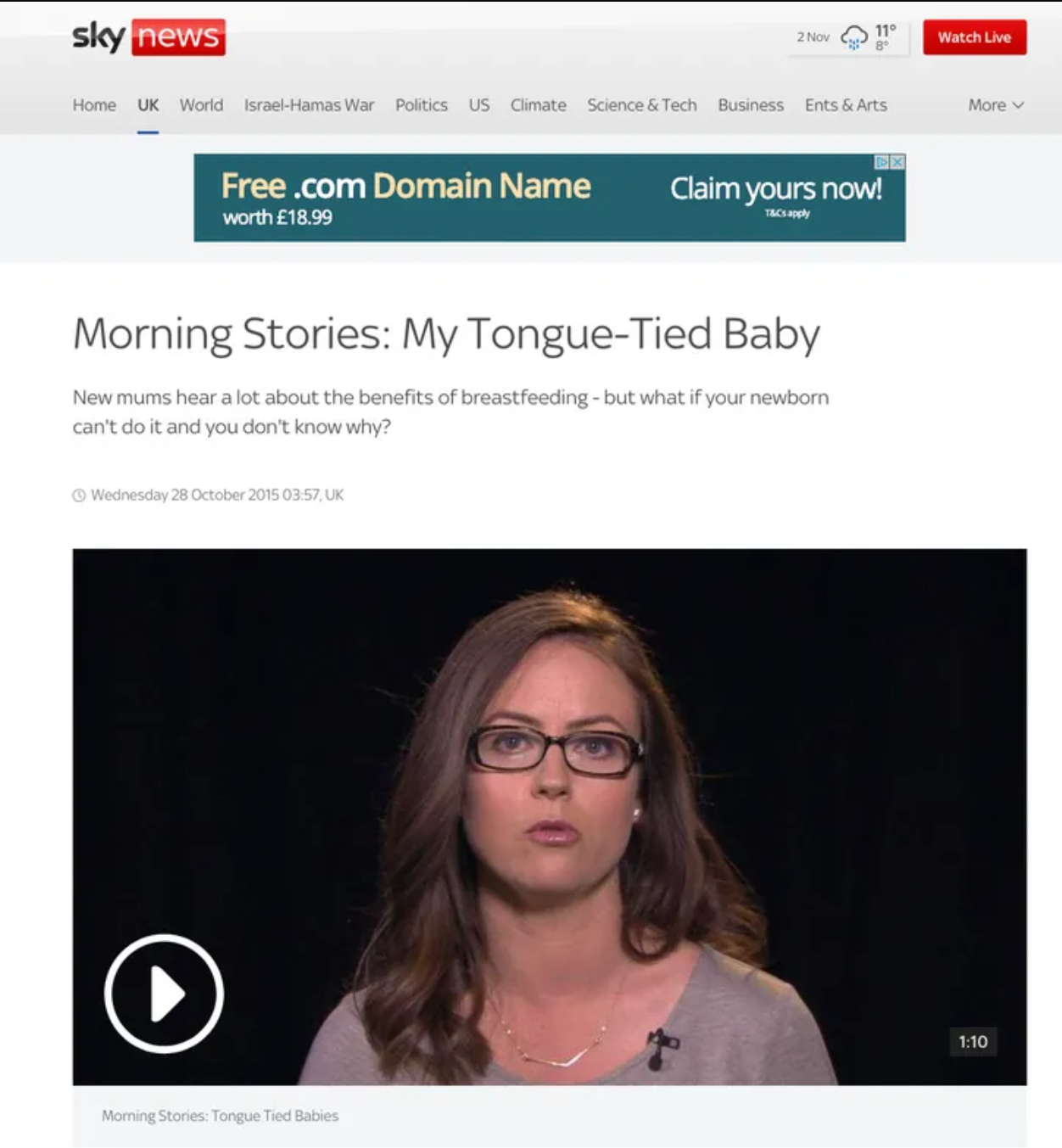Click the 1:10 video duration badge
1062x1148 pixels.
point(973,1042)
